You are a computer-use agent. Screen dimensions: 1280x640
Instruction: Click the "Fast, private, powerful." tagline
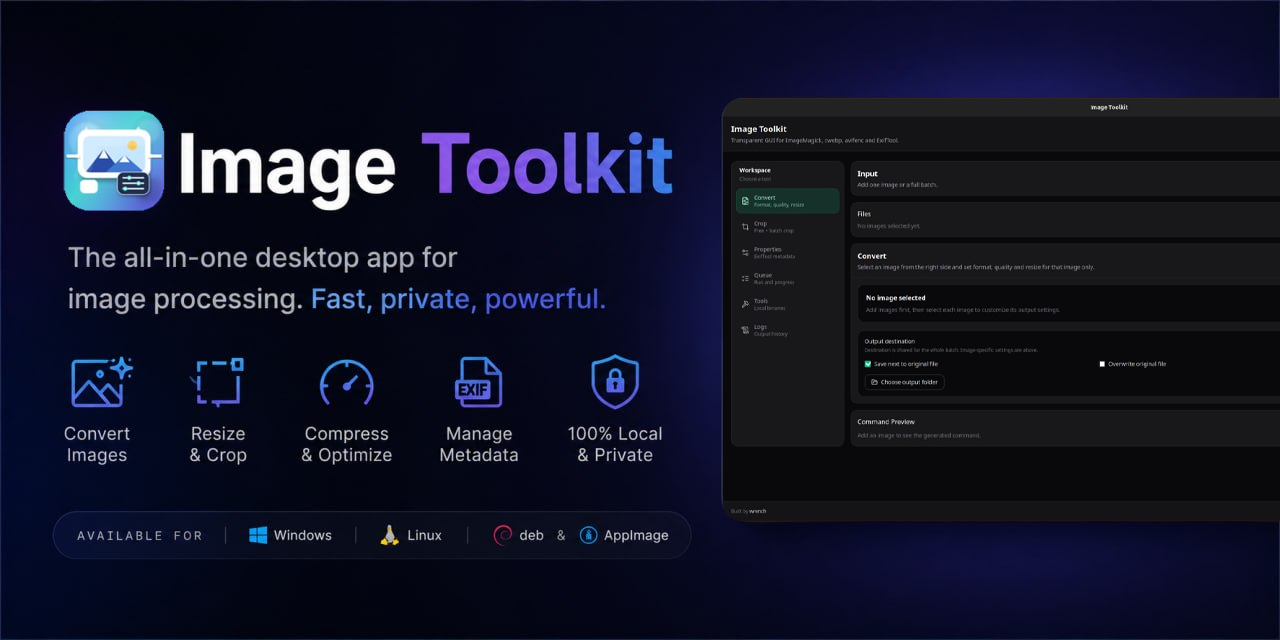pos(458,299)
